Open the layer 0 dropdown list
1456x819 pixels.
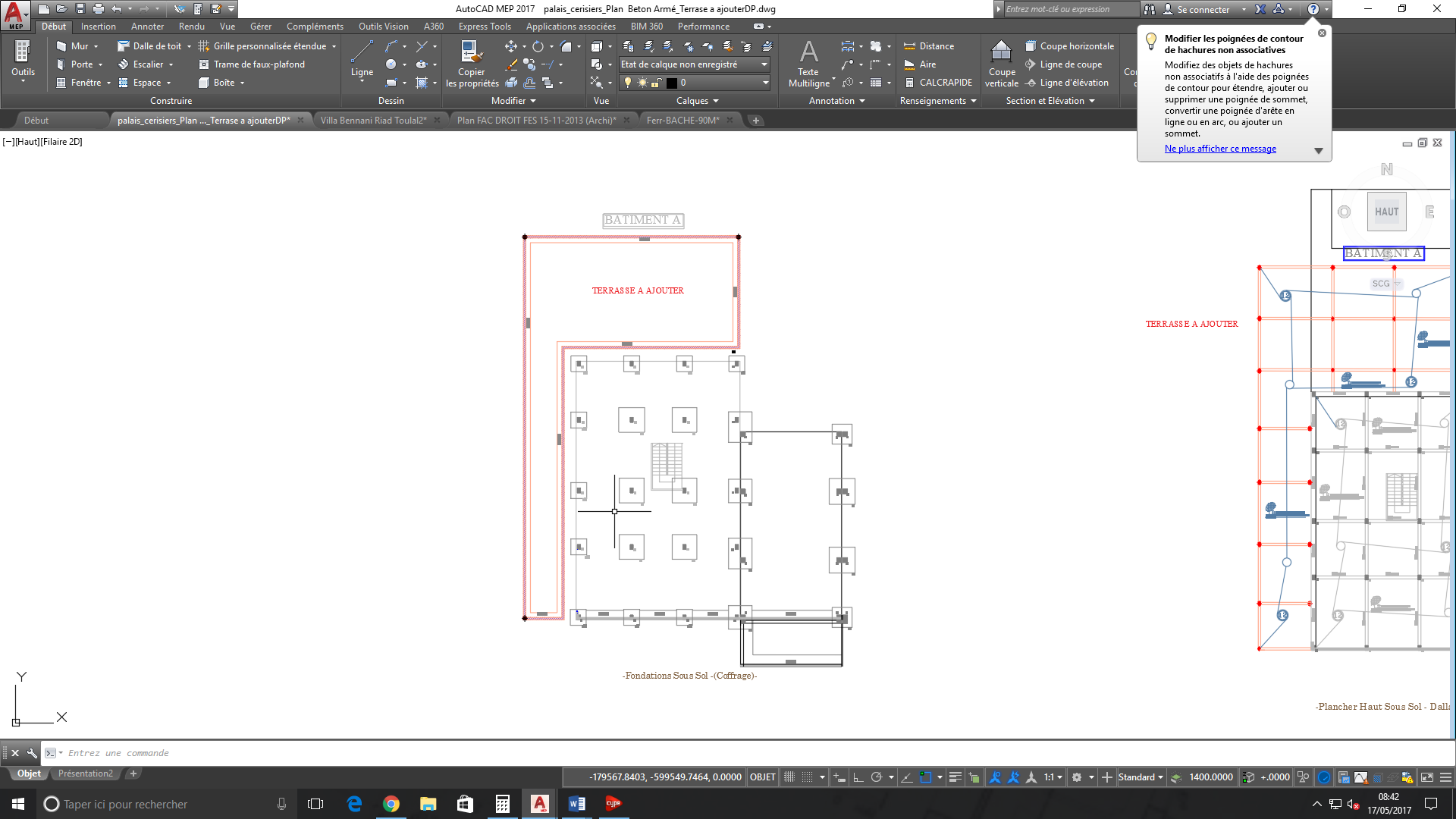(x=765, y=83)
